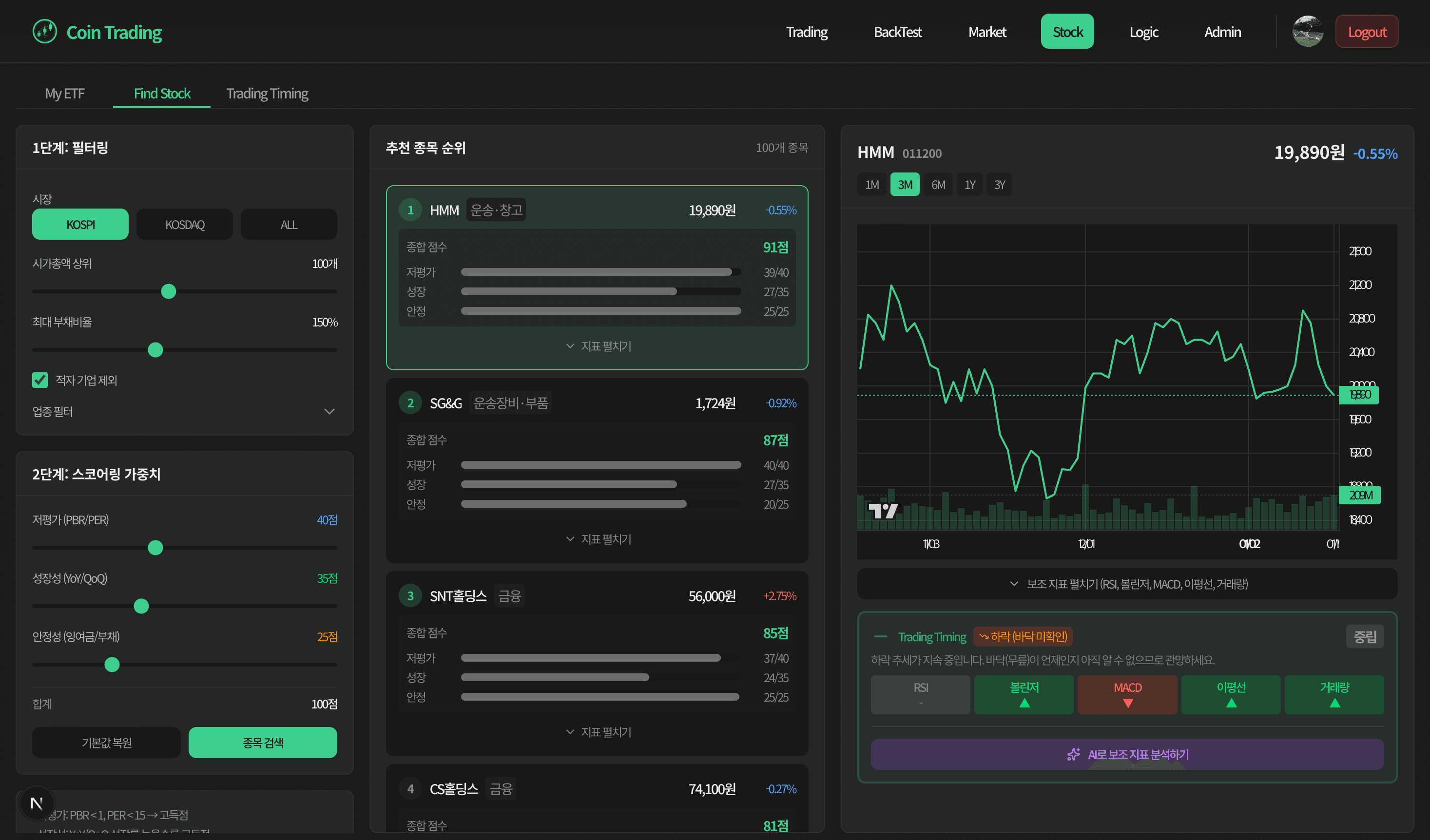1430x840 pixels.
Task: Select the HMM stock card
Action: [597, 278]
